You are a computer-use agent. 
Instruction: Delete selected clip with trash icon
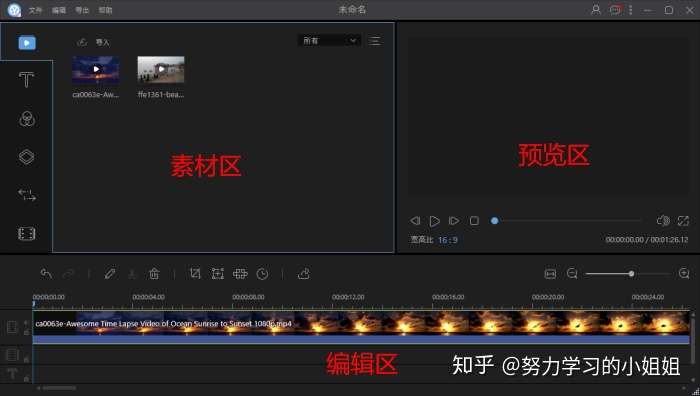[x=154, y=274]
